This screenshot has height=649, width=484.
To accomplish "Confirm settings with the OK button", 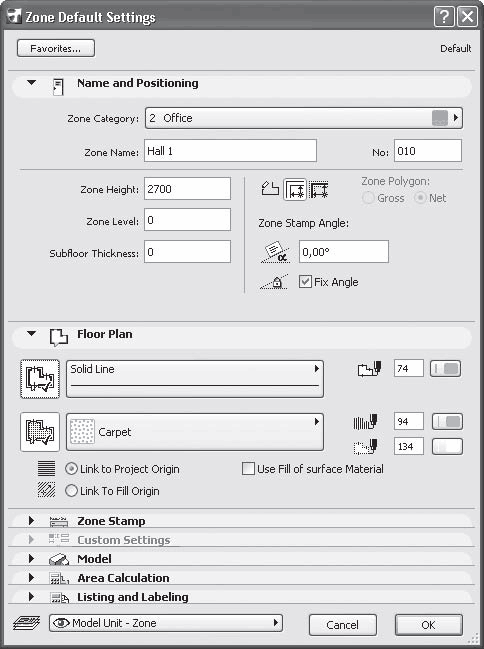I will click(429, 625).
